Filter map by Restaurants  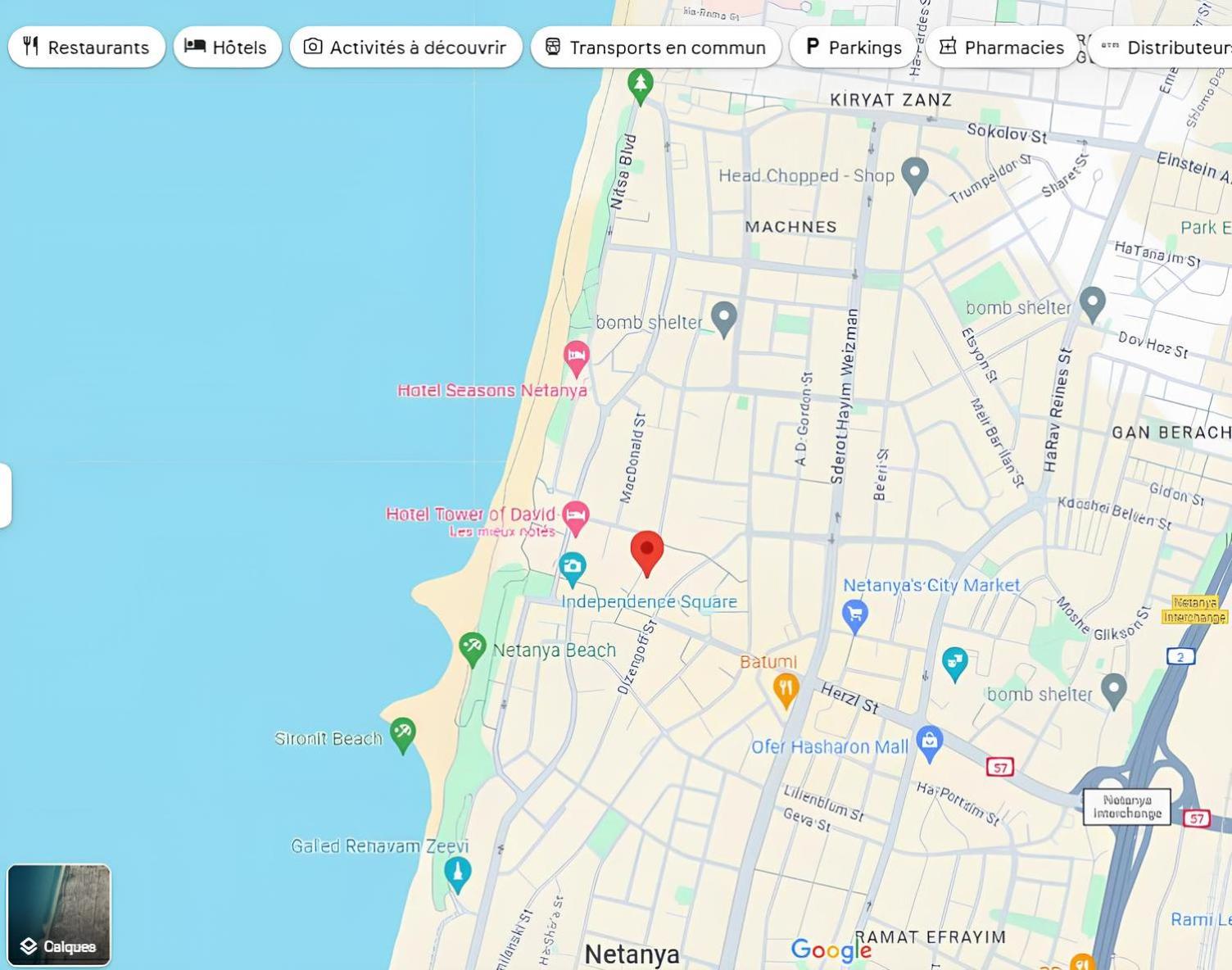(x=87, y=47)
